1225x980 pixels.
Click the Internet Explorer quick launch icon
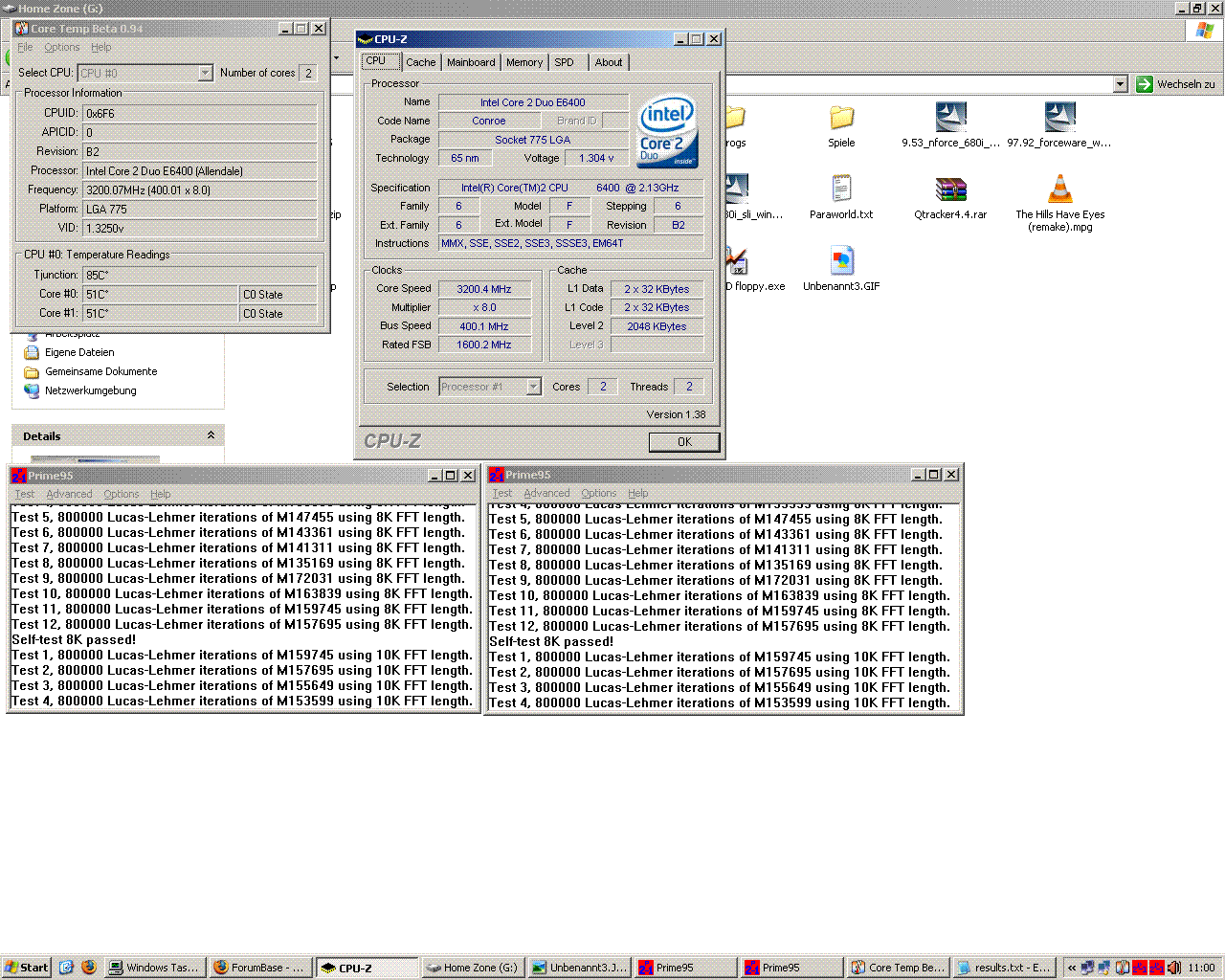[x=66, y=968]
